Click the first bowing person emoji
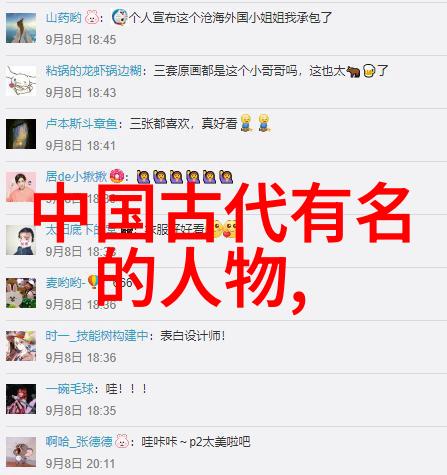447x475 pixels. tap(246, 122)
